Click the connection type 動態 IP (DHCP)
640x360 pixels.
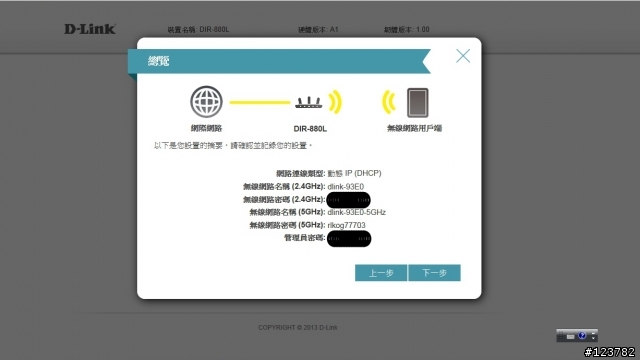[354, 173]
